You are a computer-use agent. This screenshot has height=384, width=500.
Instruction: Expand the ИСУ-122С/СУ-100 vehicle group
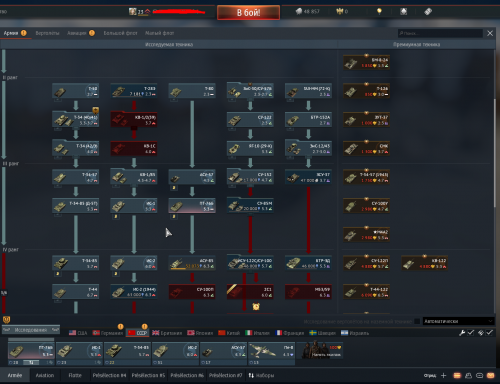[250, 263]
